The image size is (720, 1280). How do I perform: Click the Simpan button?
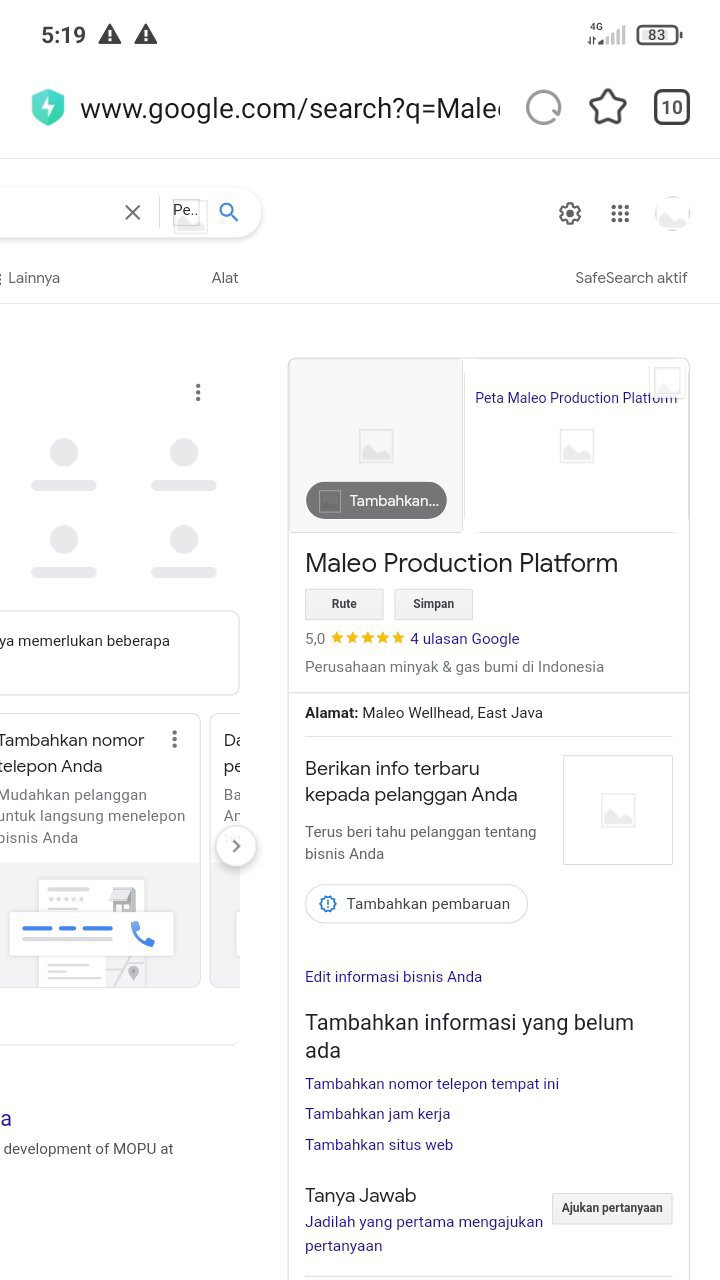coord(433,604)
